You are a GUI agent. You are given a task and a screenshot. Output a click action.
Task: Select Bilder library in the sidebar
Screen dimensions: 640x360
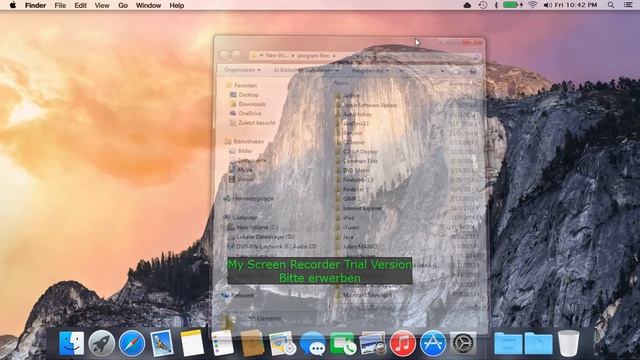click(x=245, y=151)
